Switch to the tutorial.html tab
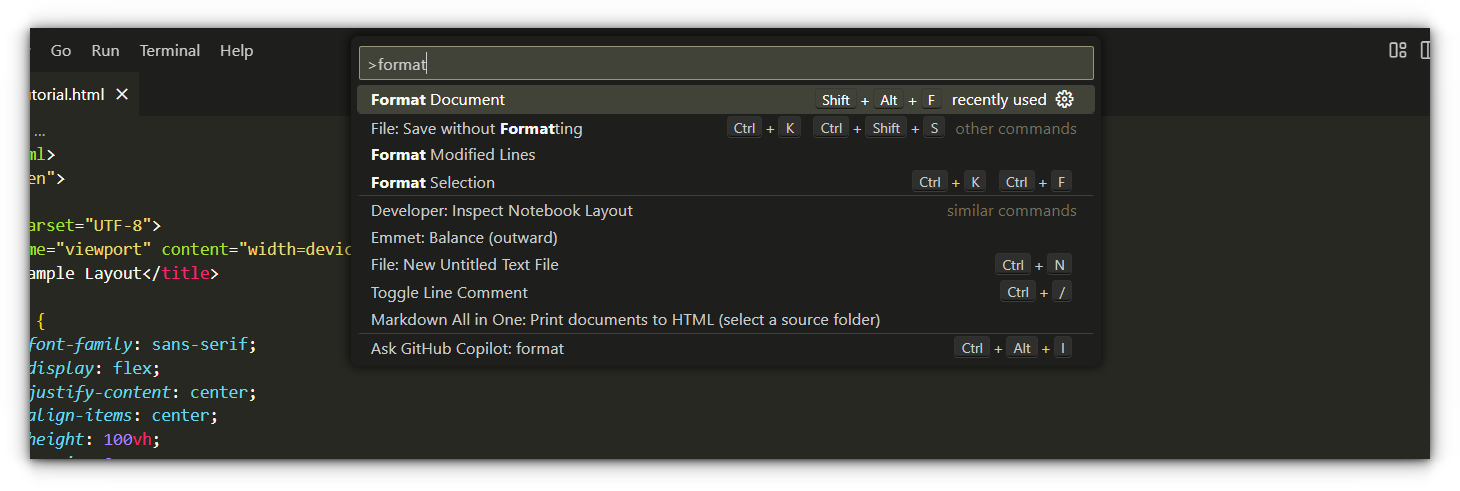Image resolution: width=1460 pixels, height=491 pixels. 66,95
